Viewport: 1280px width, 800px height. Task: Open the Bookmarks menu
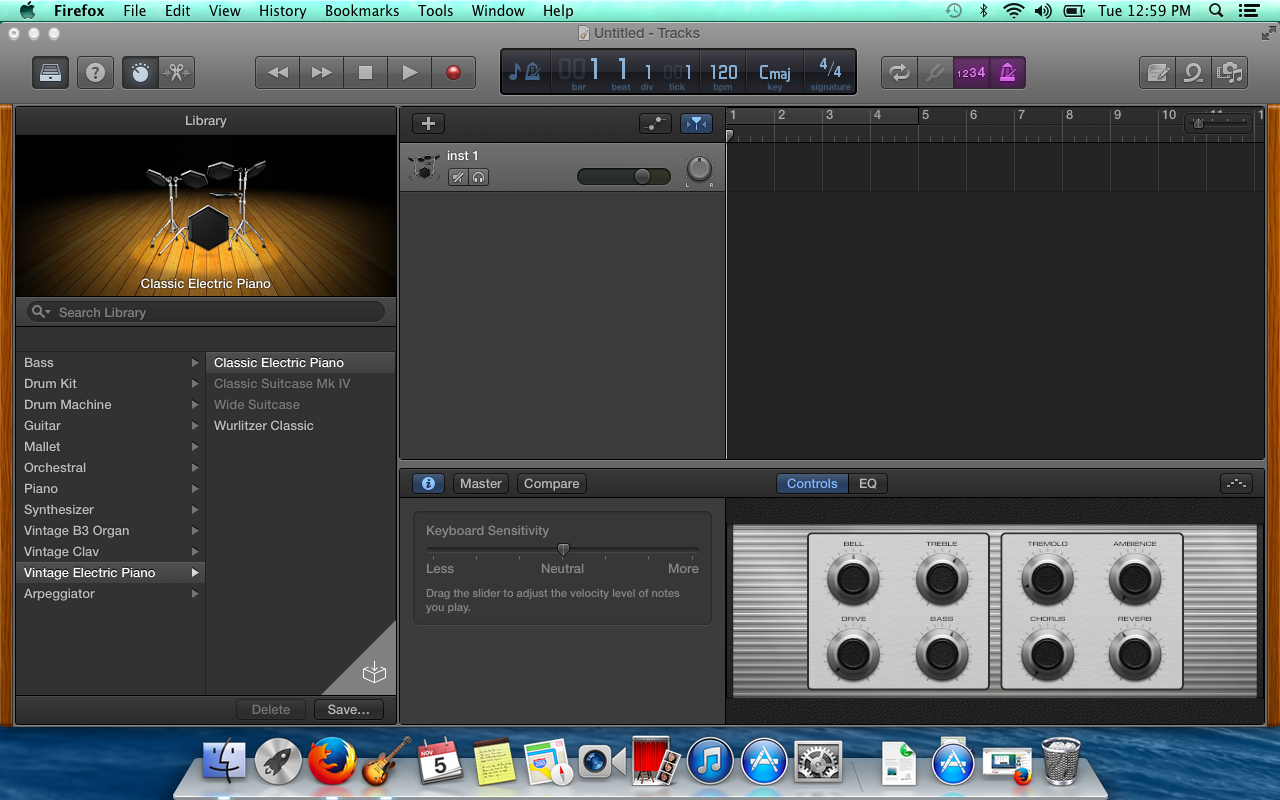click(361, 10)
